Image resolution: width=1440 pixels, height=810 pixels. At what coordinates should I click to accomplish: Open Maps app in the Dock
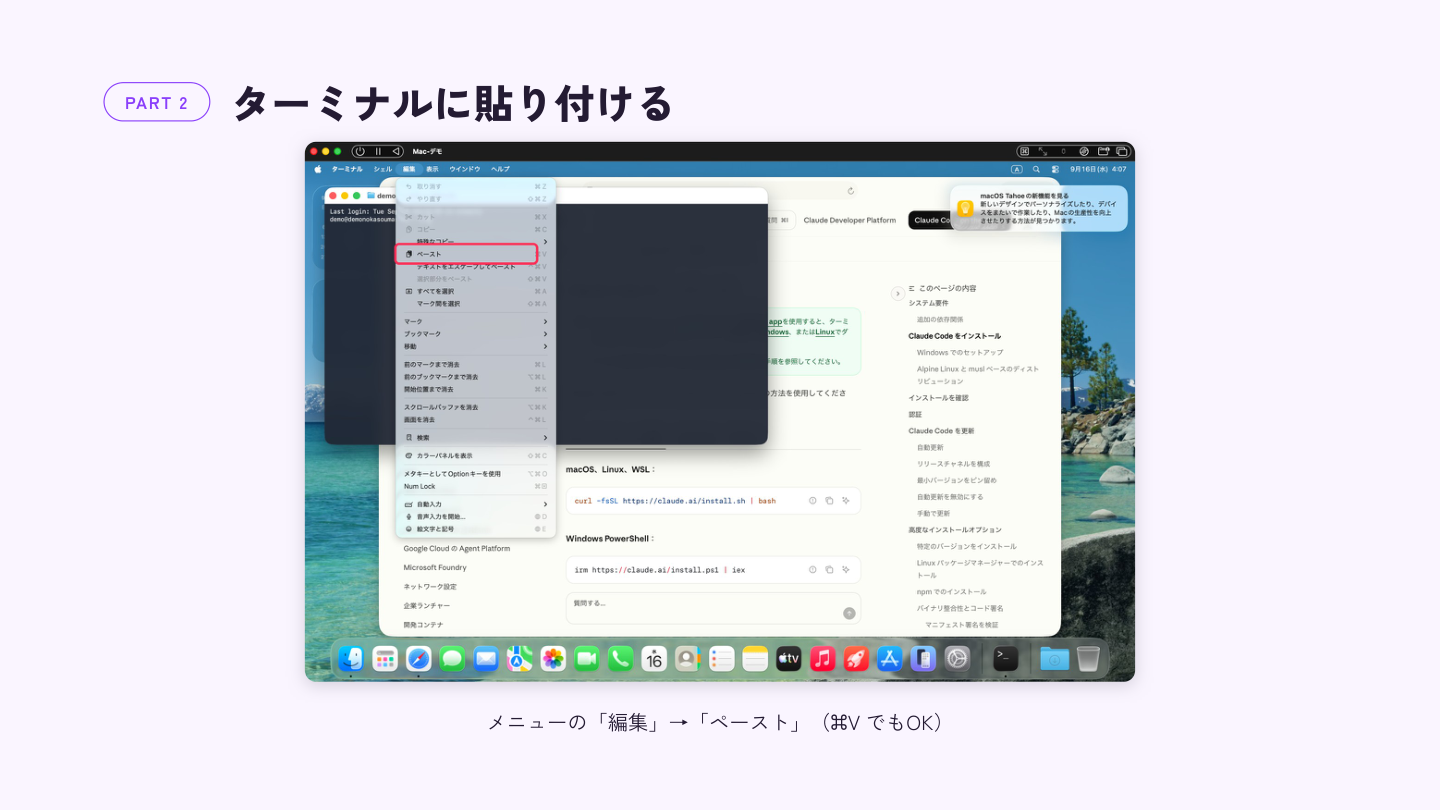click(519, 658)
